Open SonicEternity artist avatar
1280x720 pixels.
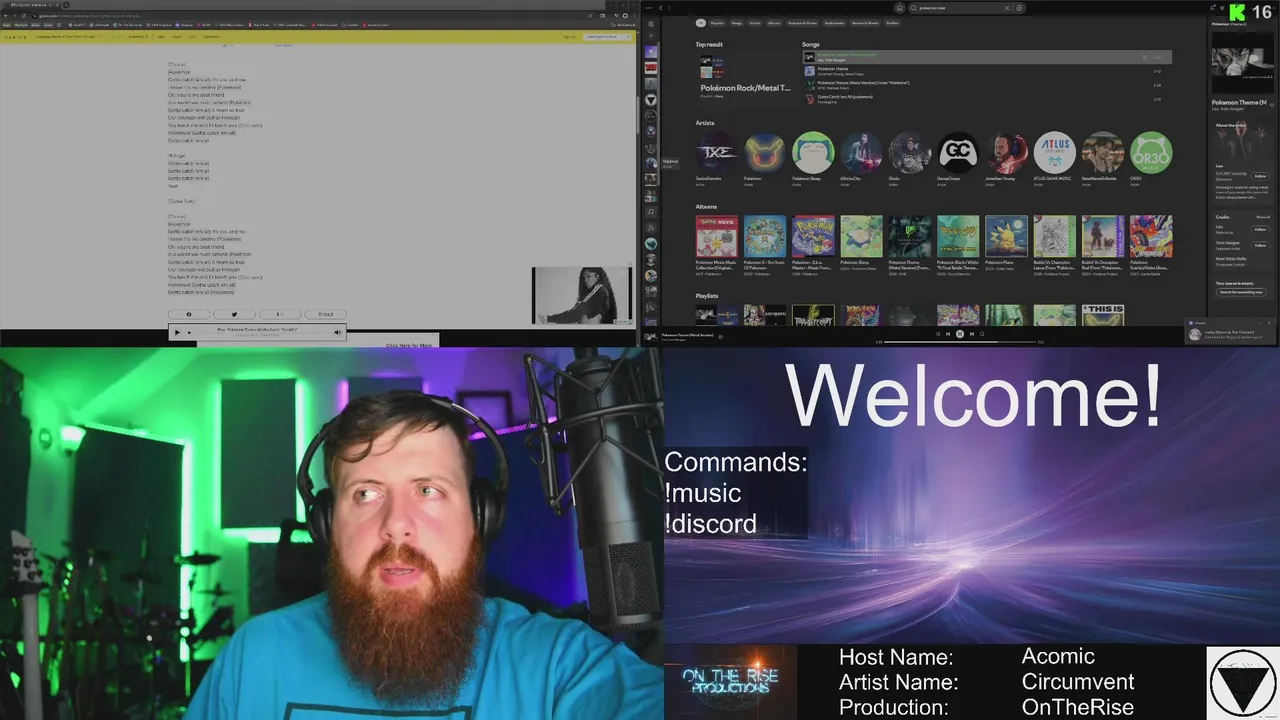click(x=716, y=153)
